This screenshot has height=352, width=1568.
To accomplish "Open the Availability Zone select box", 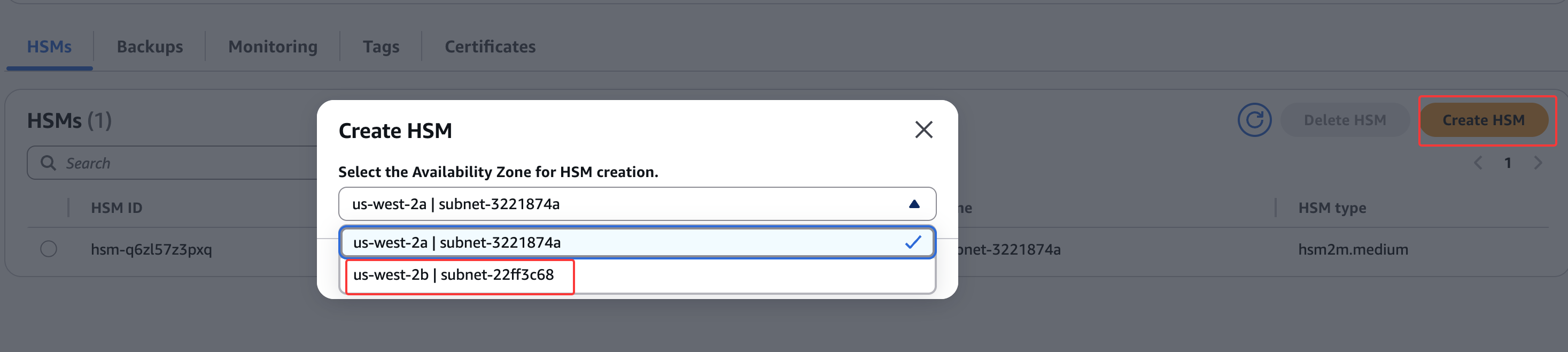I will pos(609,204).
